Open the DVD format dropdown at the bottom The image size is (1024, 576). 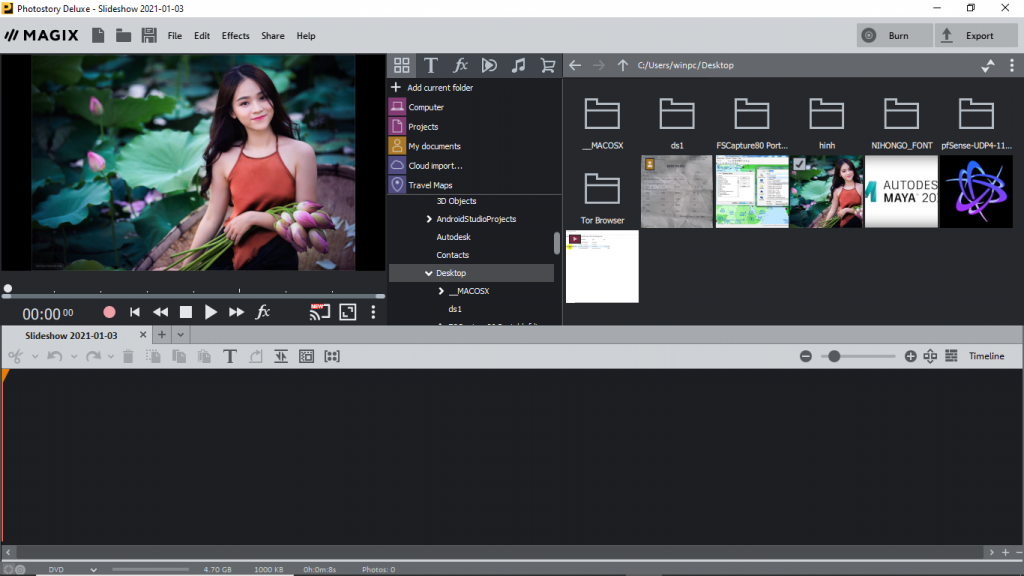pos(70,568)
